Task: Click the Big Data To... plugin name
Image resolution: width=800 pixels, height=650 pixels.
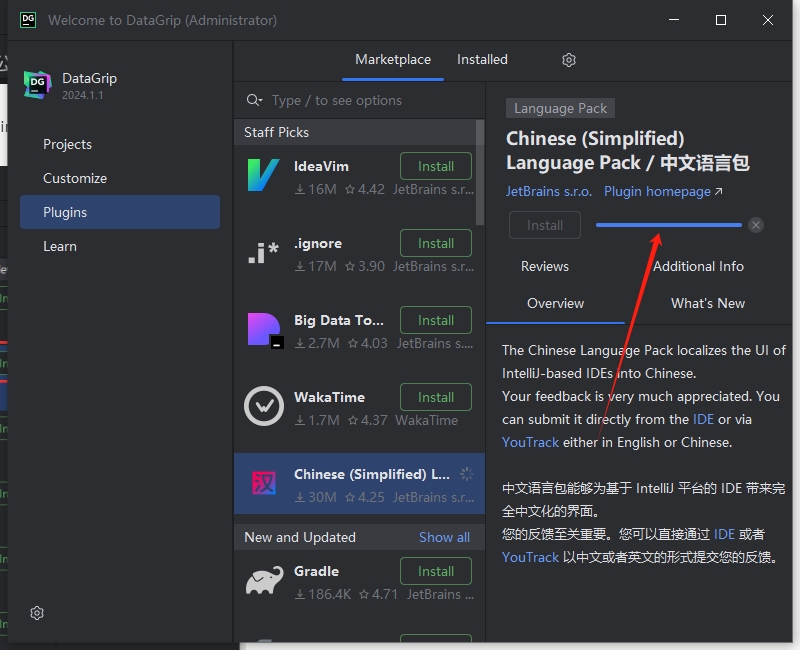Action: [338, 320]
